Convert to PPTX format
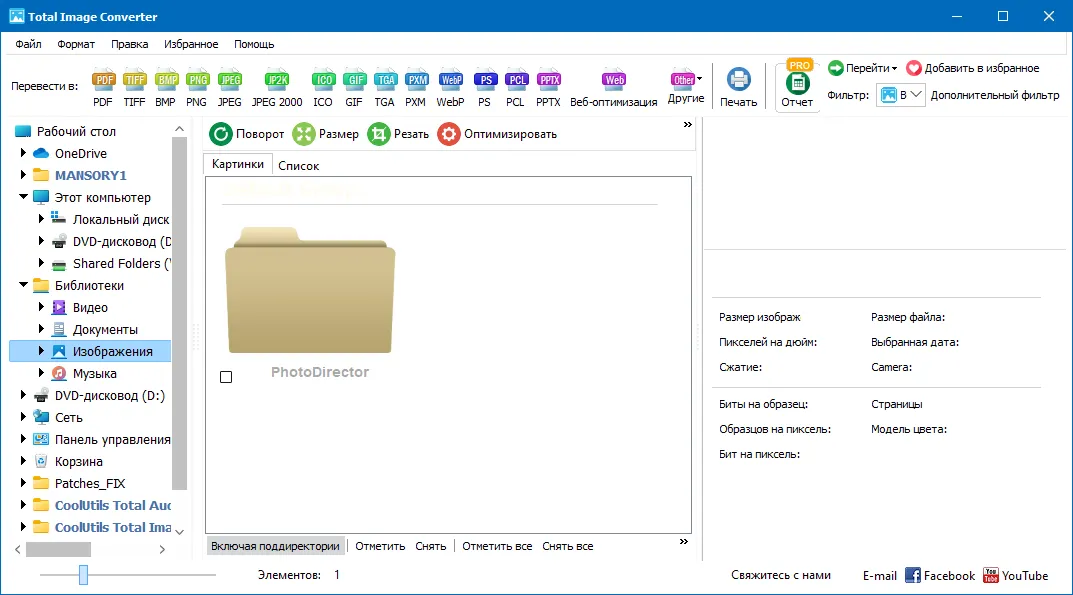 tap(548, 88)
